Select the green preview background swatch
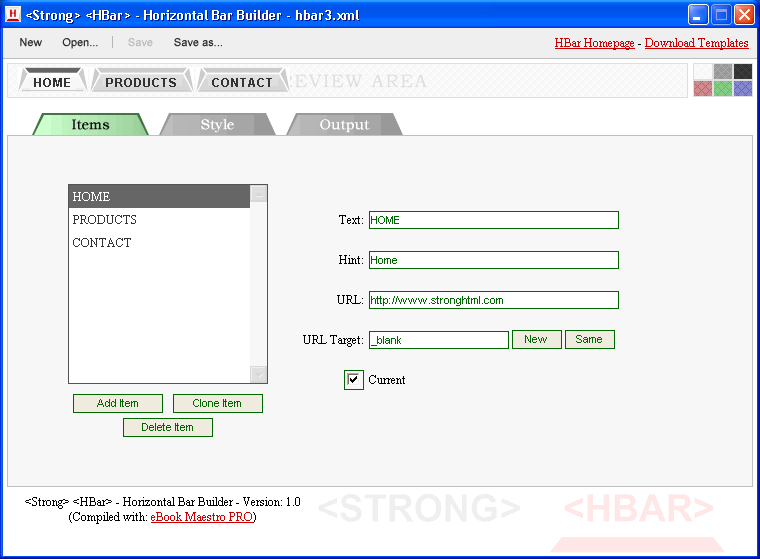This screenshot has width=760, height=559. pos(723,89)
